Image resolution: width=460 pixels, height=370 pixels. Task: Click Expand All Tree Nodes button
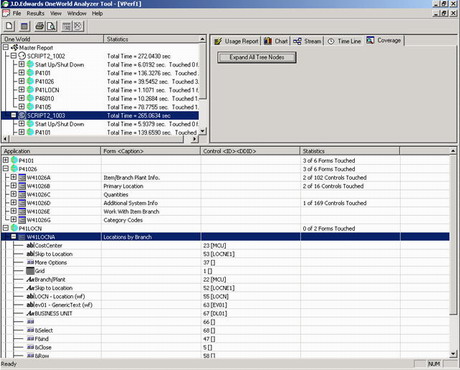pos(257,57)
